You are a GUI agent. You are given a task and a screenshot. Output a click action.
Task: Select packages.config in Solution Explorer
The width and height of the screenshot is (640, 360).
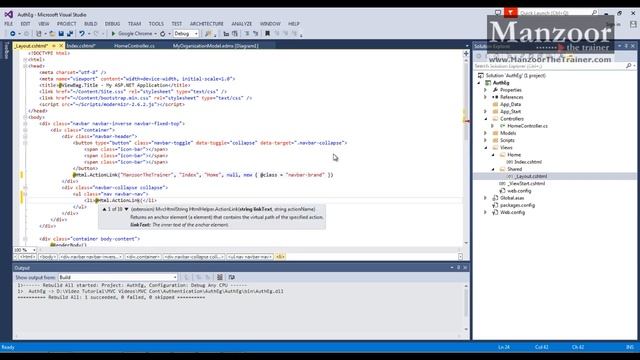pos(517,205)
